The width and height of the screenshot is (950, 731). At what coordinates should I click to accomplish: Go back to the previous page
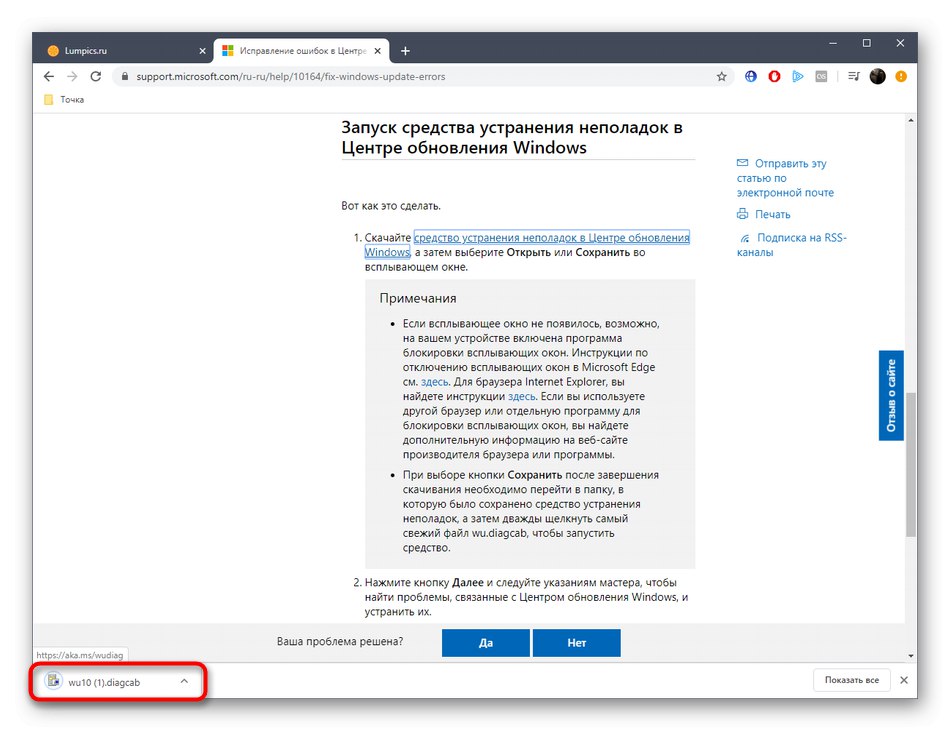coord(49,76)
